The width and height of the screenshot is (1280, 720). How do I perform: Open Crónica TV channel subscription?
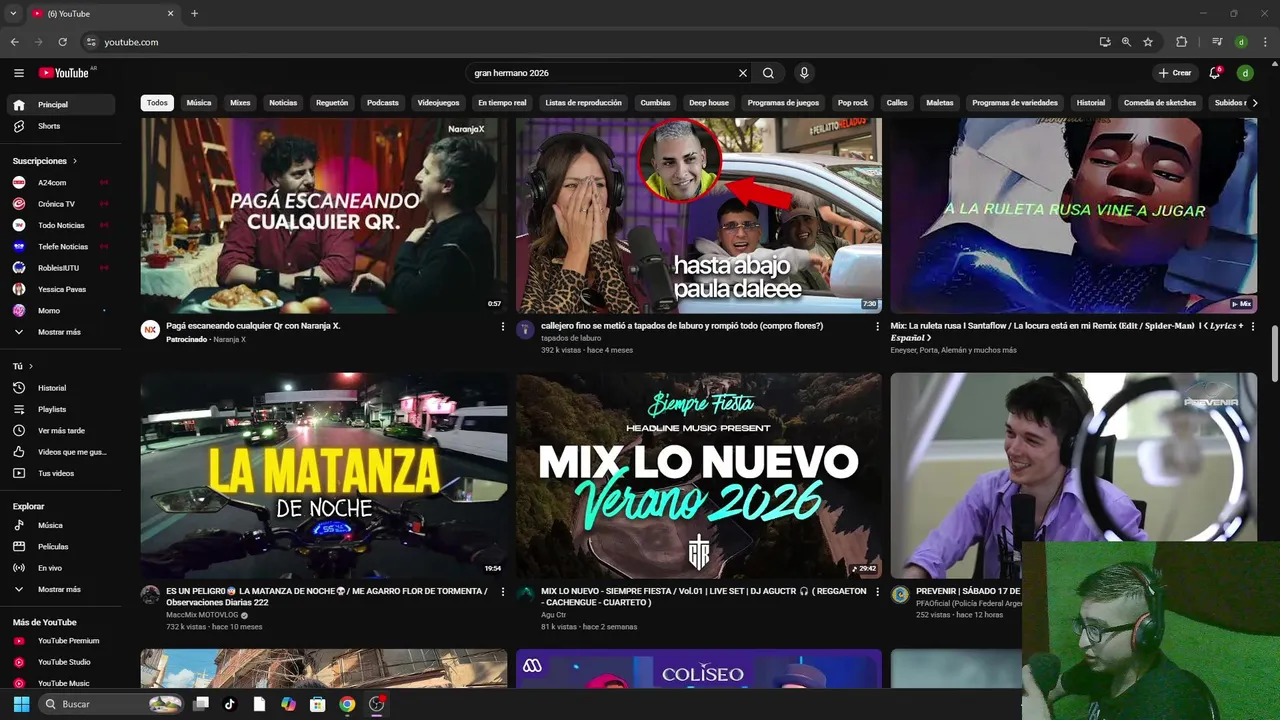tap(62, 204)
